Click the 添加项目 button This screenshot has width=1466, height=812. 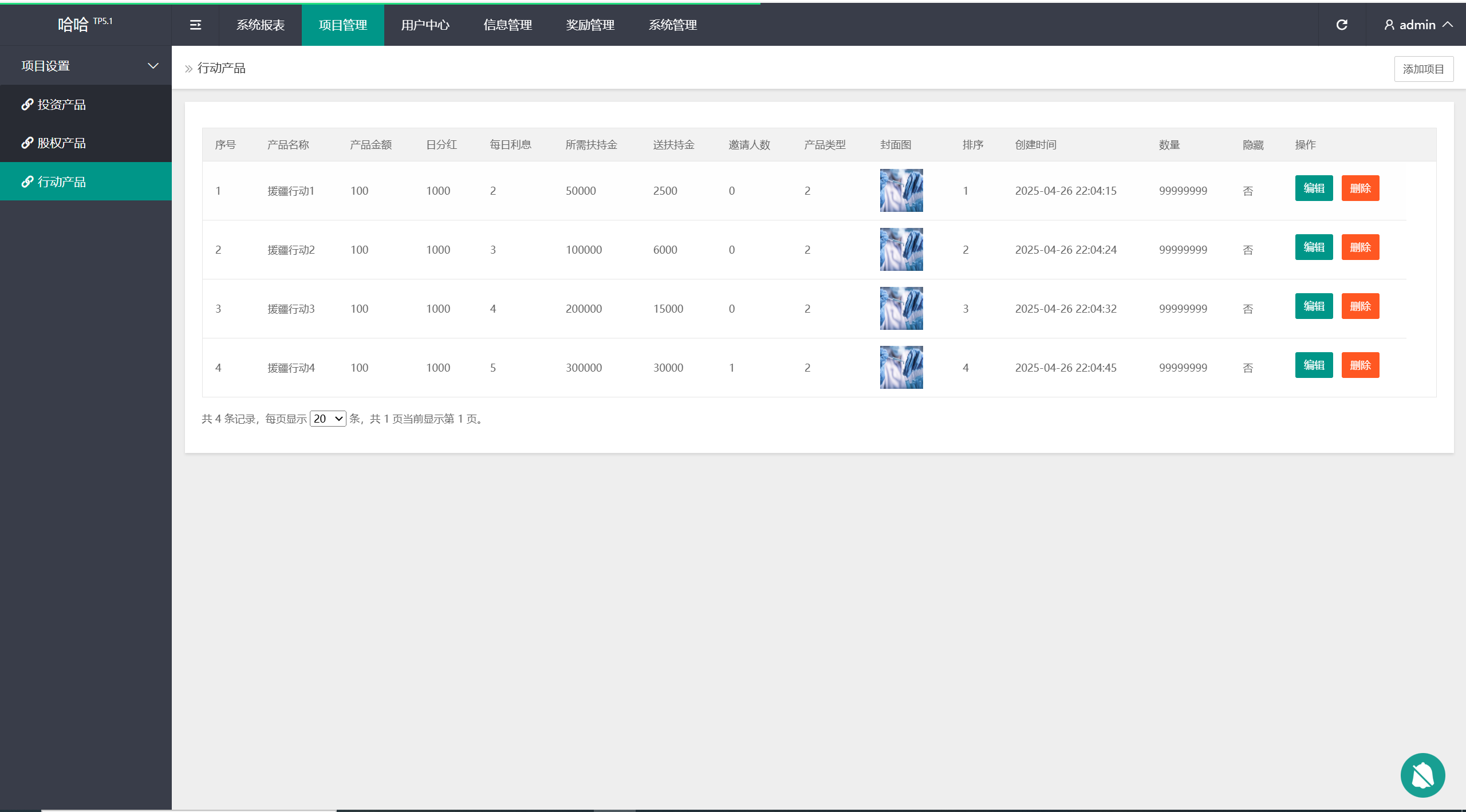point(1423,69)
